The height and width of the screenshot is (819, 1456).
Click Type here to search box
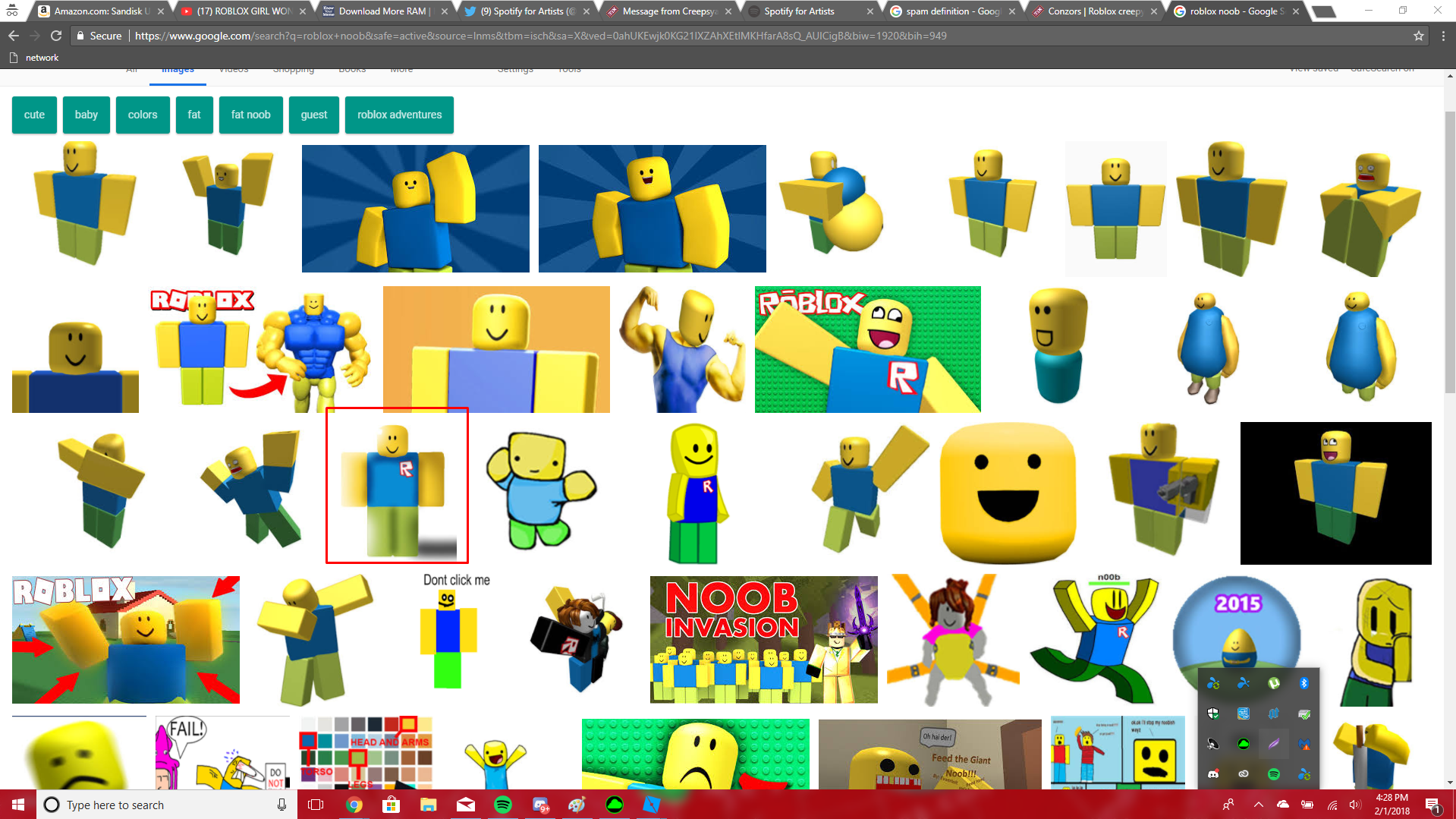pos(167,805)
